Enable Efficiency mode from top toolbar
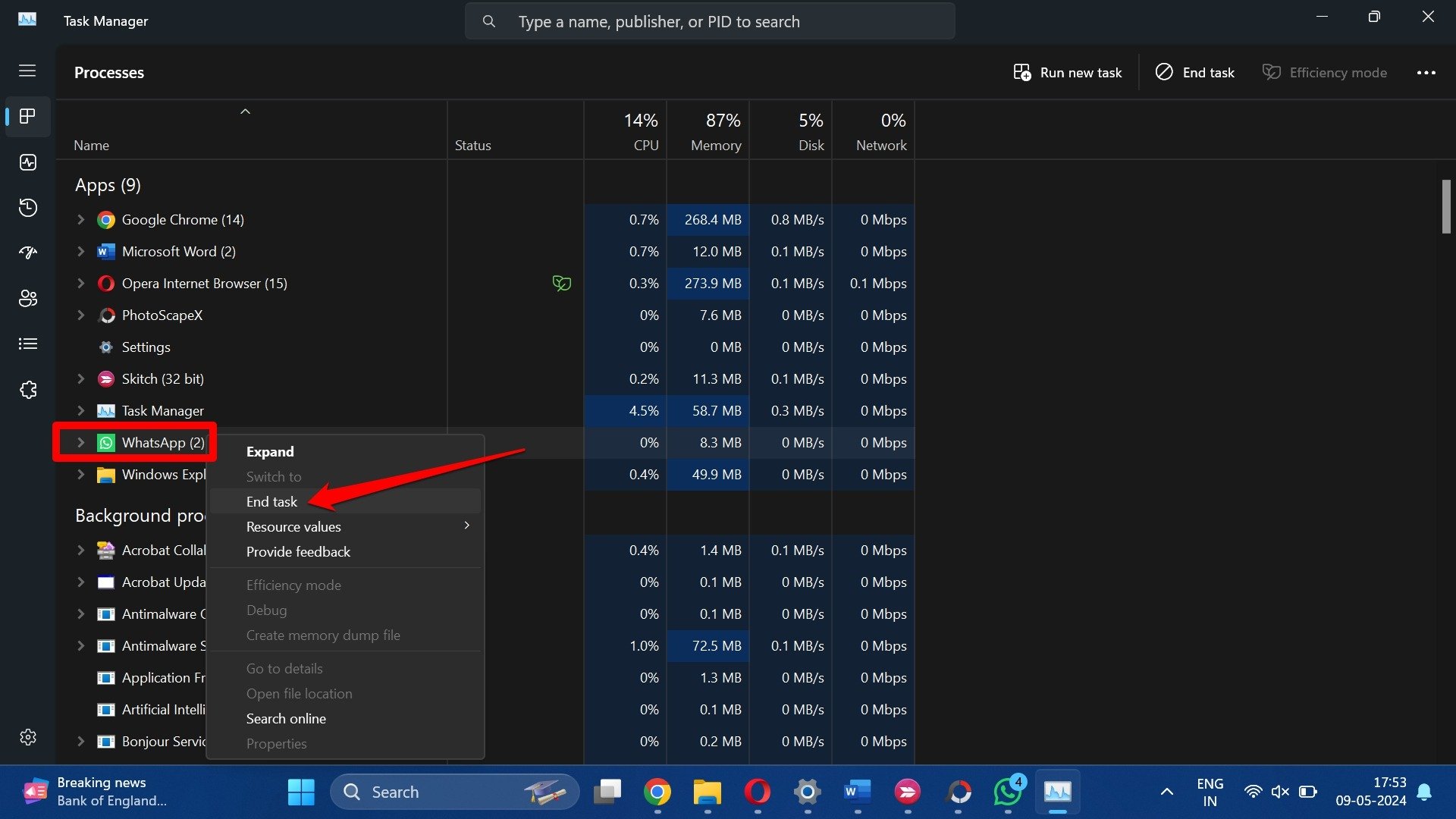The image size is (1456, 819). coord(1324,70)
